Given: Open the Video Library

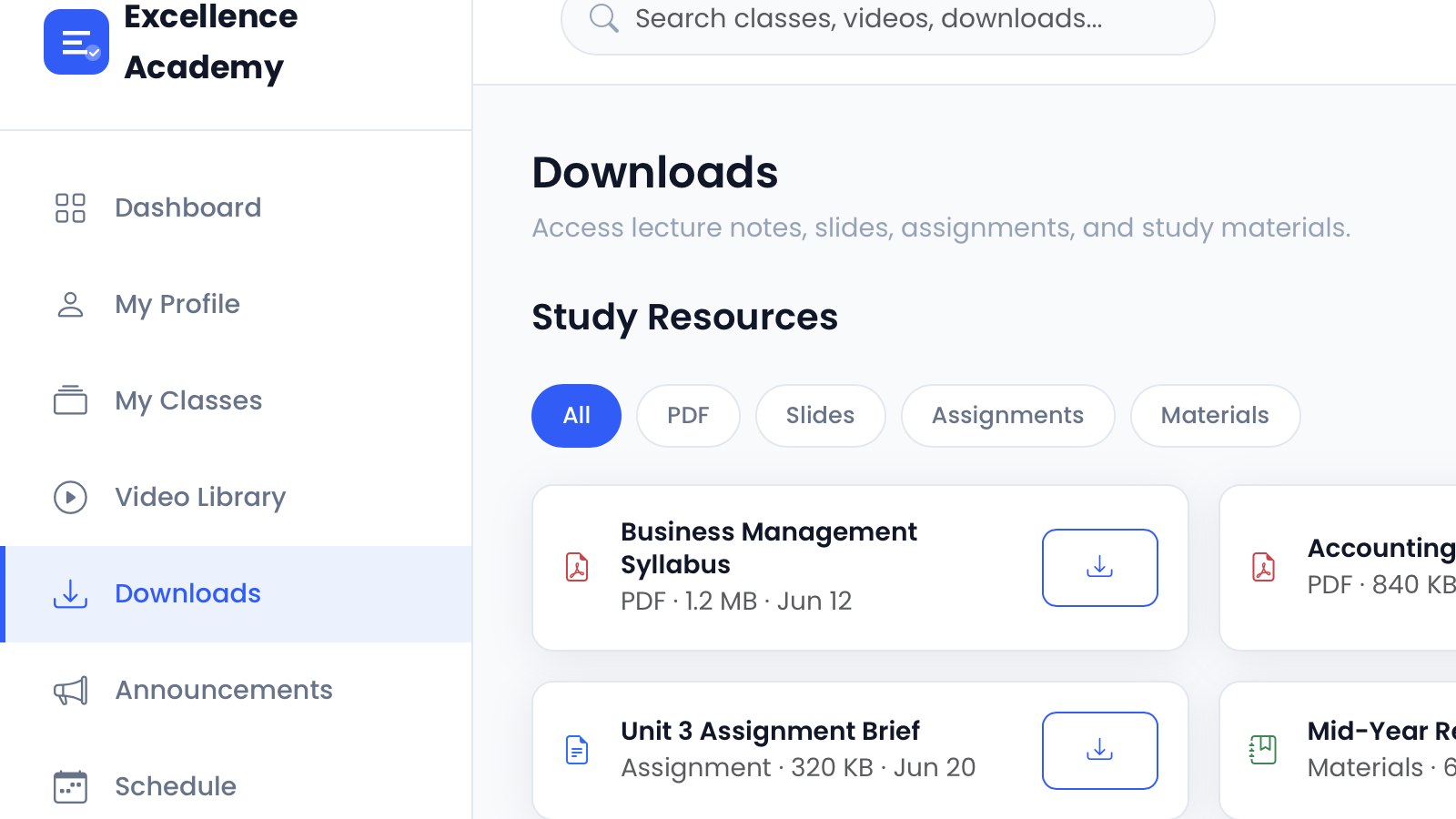Looking at the screenshot, I should 236,497.
